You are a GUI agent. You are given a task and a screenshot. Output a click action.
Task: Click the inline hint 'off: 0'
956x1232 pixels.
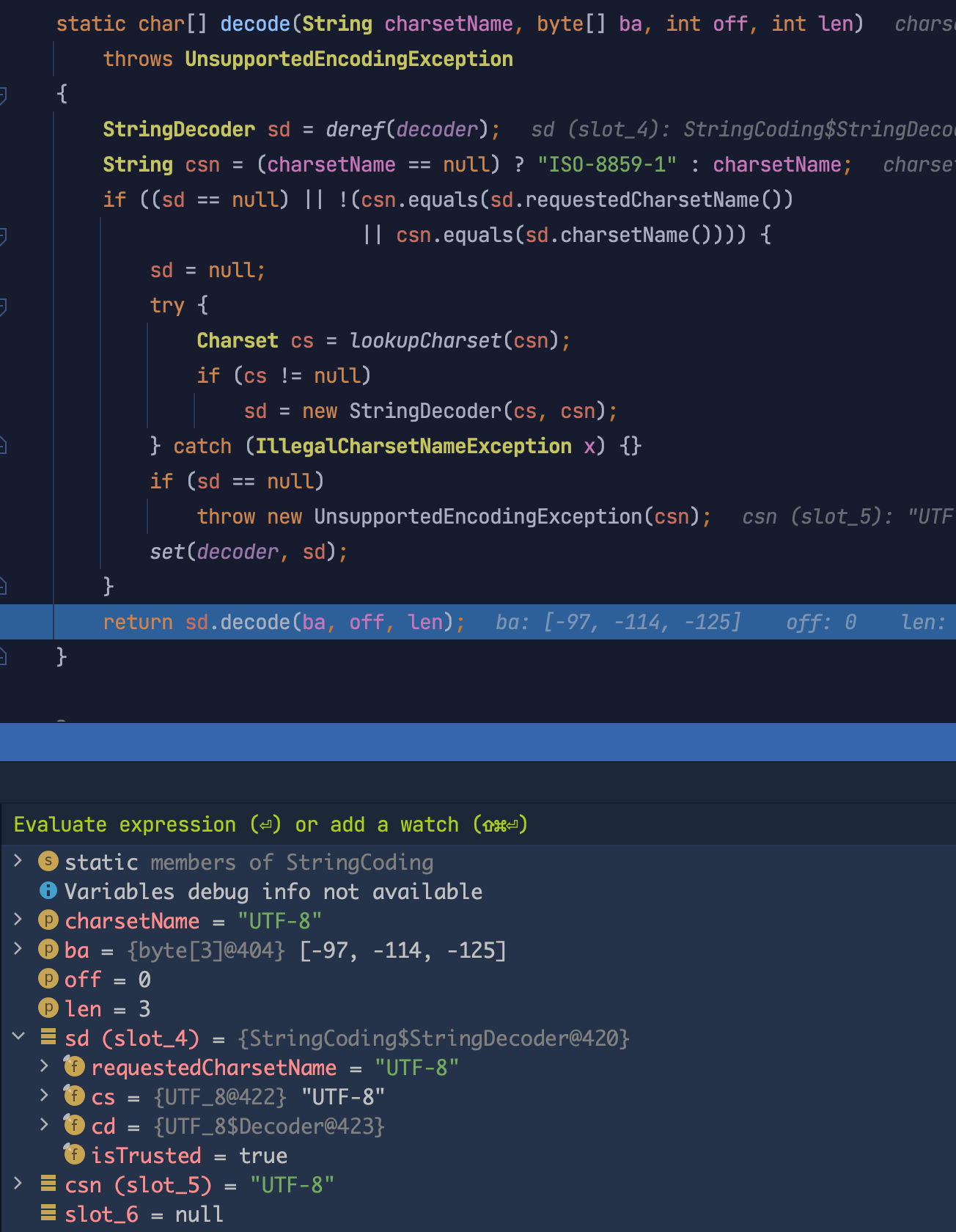(x=821, y=622)
